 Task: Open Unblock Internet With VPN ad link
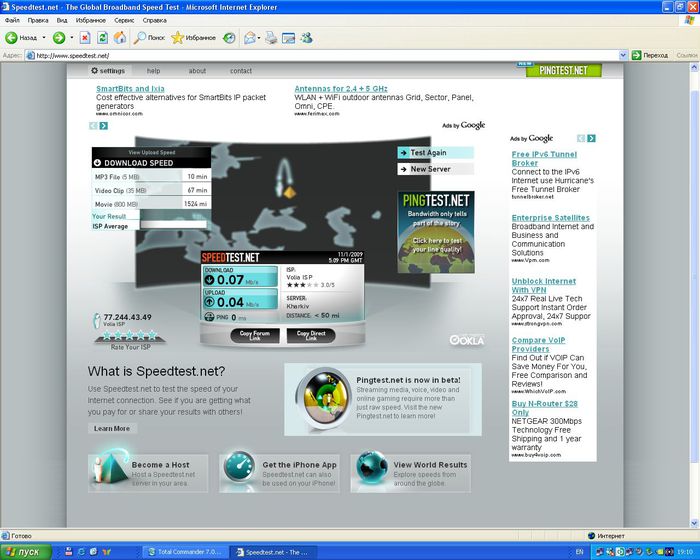pos(544,285)
